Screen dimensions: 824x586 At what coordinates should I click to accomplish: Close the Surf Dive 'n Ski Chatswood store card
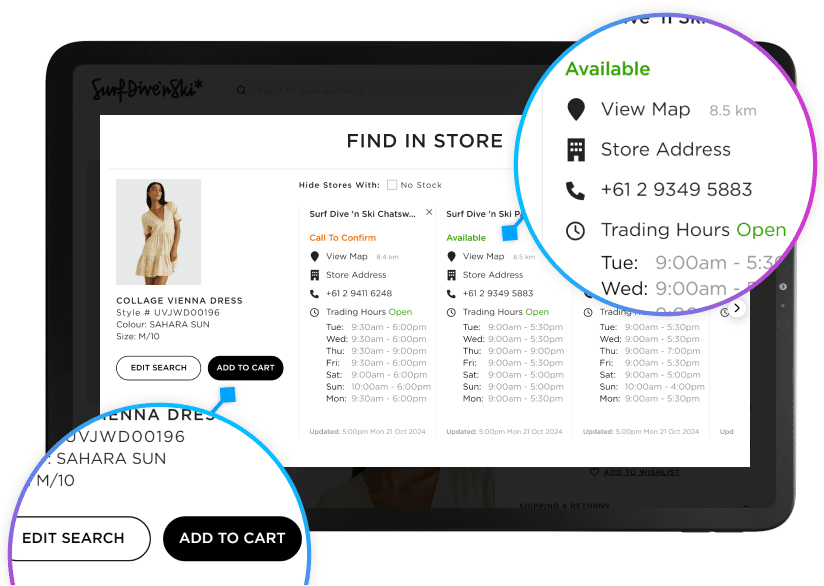click(429, 212)
